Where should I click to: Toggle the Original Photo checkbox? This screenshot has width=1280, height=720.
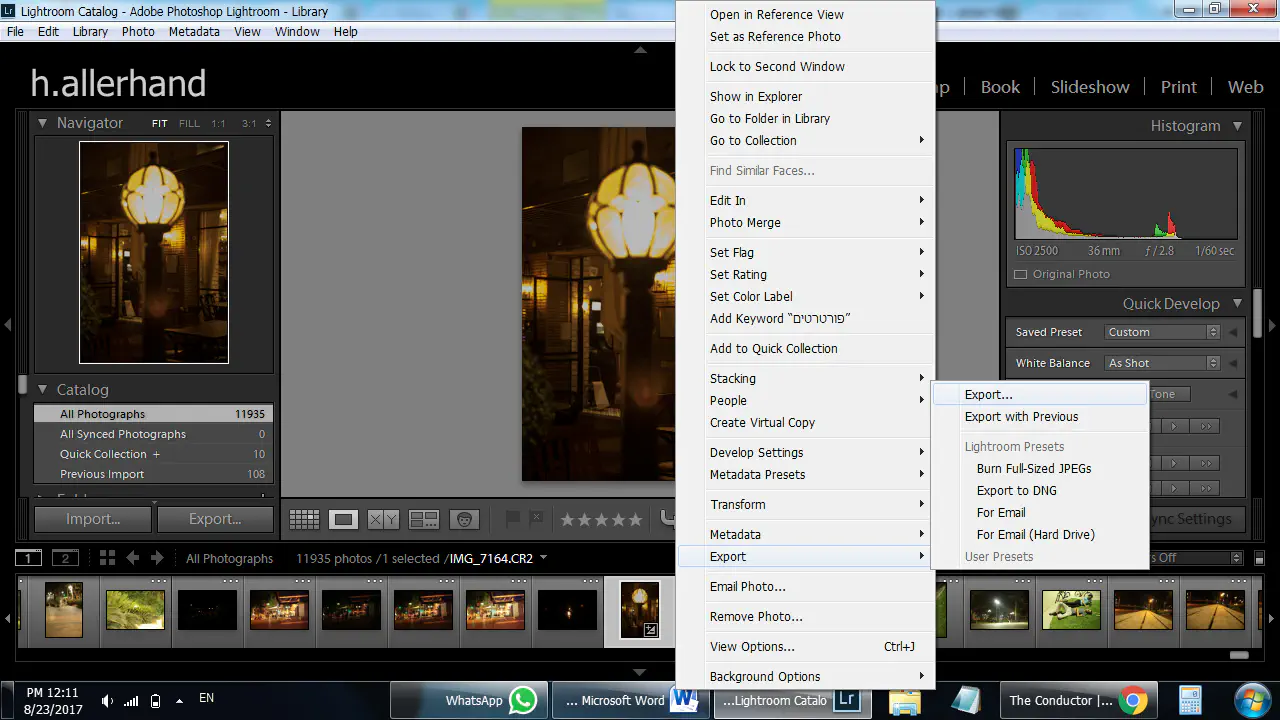[1021, 274]
